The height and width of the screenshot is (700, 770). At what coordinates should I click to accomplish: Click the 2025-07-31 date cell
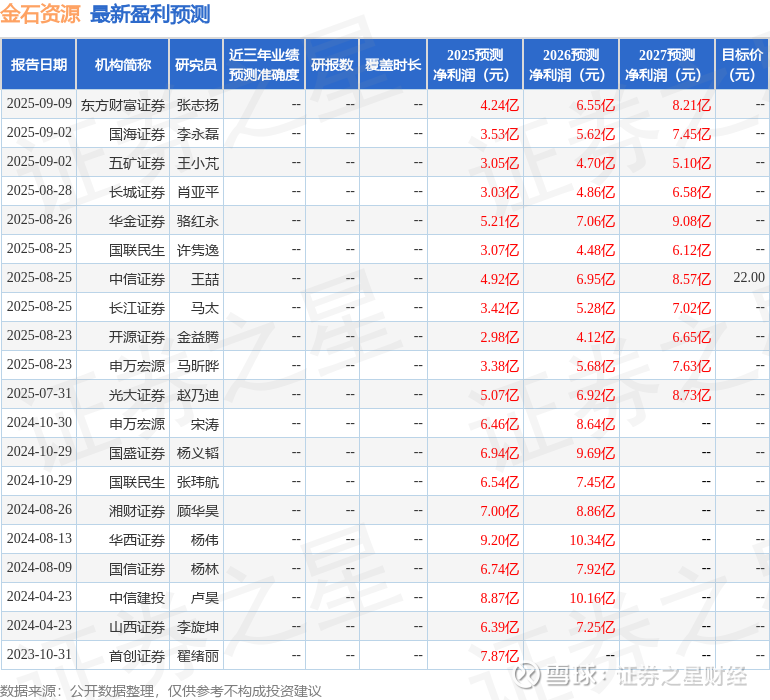(x=39, y=393)
